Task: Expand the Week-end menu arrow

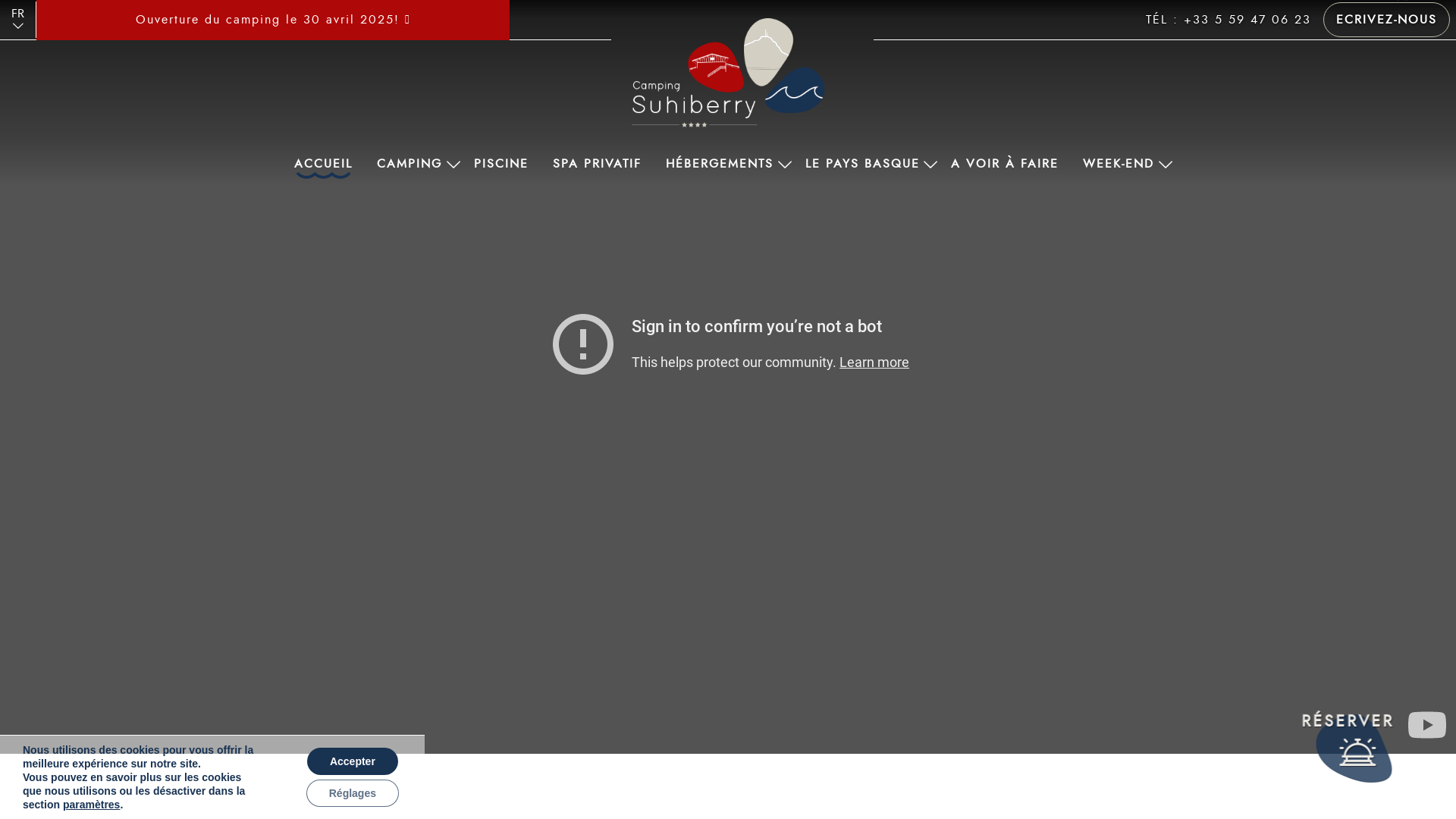Action: pos(1166,165)
